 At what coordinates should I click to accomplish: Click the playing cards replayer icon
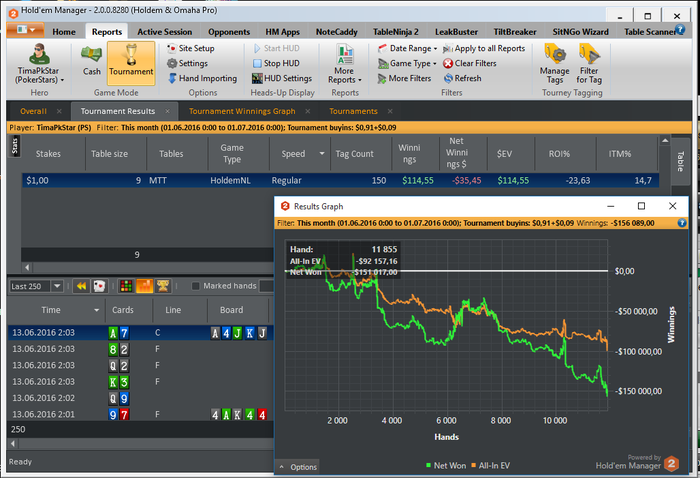[99, 286]
